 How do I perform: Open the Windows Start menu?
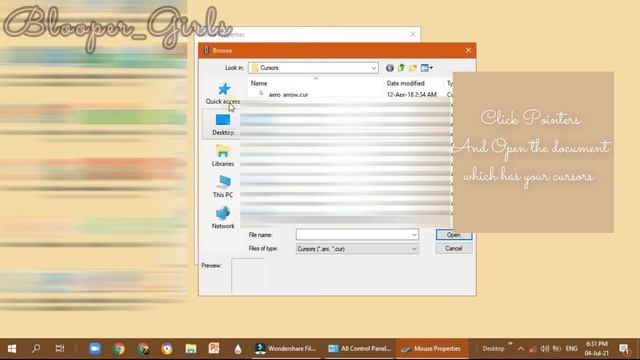tap(12, 349)
